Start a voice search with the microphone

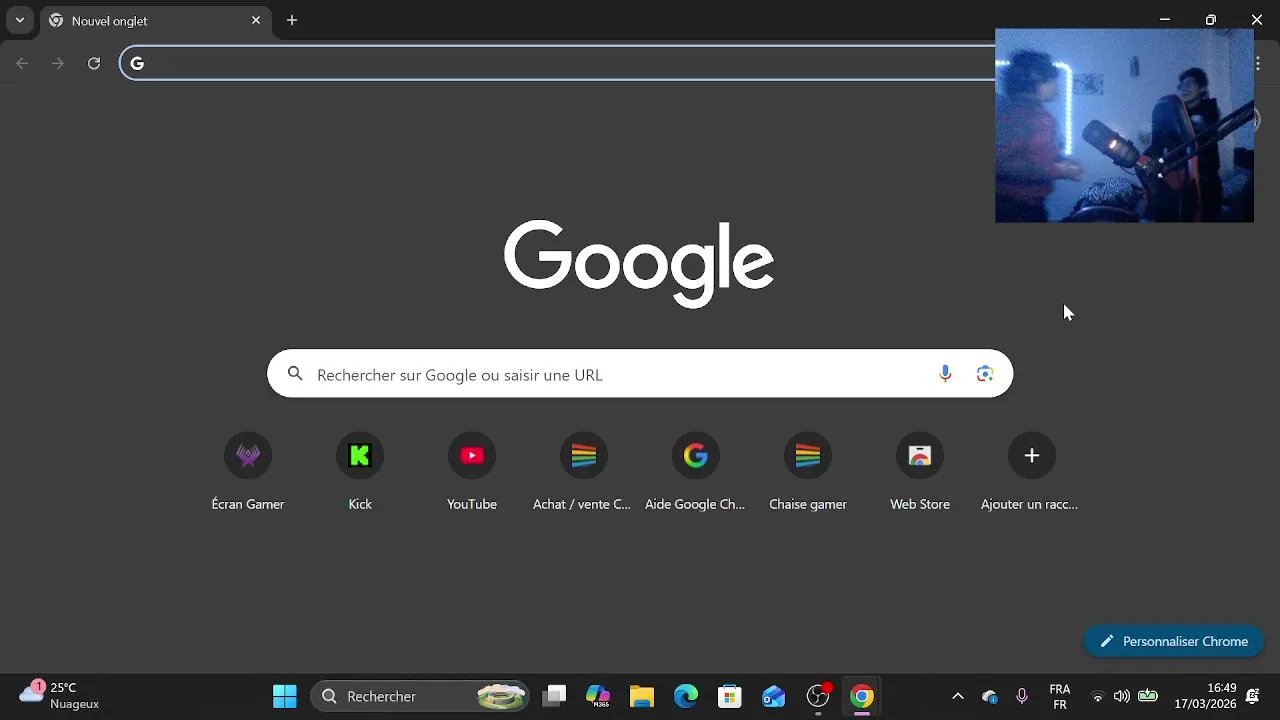[945, 374]
